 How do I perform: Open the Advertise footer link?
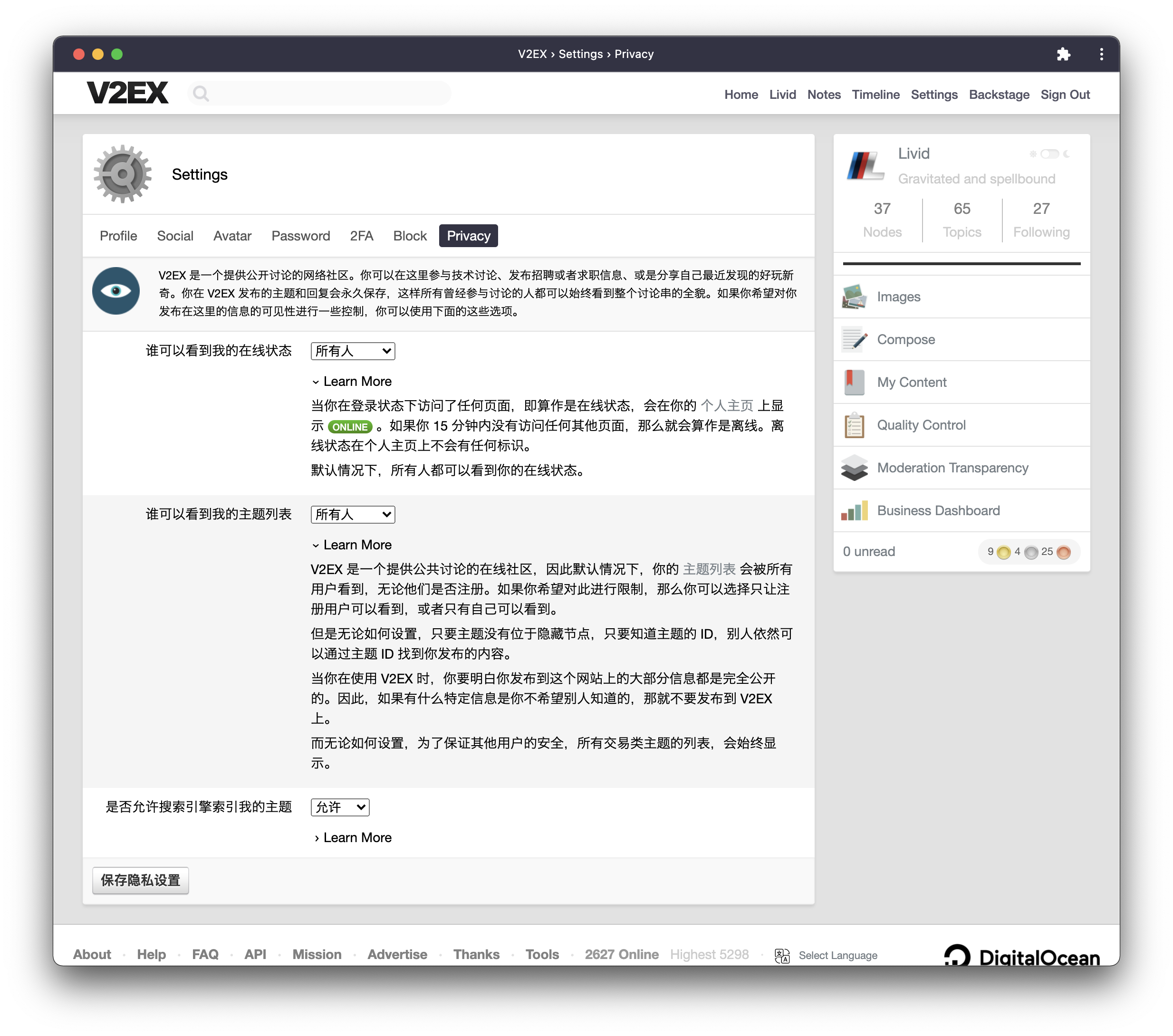(397, 954)
